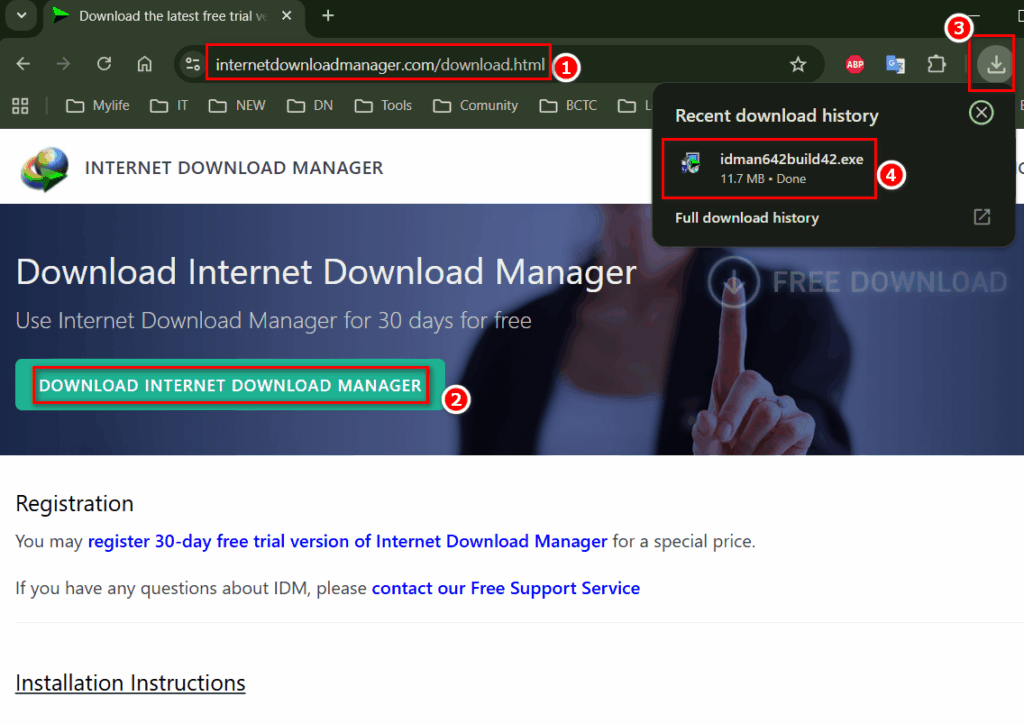Image resolution: width=1024 pixels, height=724 pixels.
Task: Reload the page with the refresh icon
Action: pyautogui.click(x=104, y=64)
